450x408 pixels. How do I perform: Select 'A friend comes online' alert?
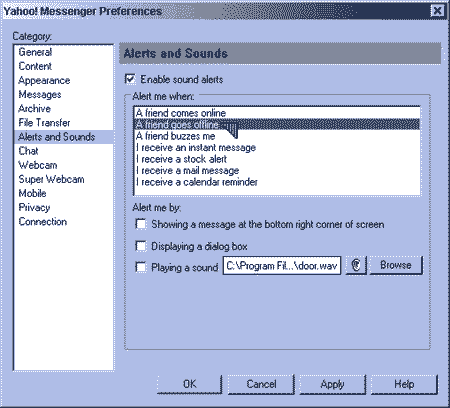coord(277,113)
